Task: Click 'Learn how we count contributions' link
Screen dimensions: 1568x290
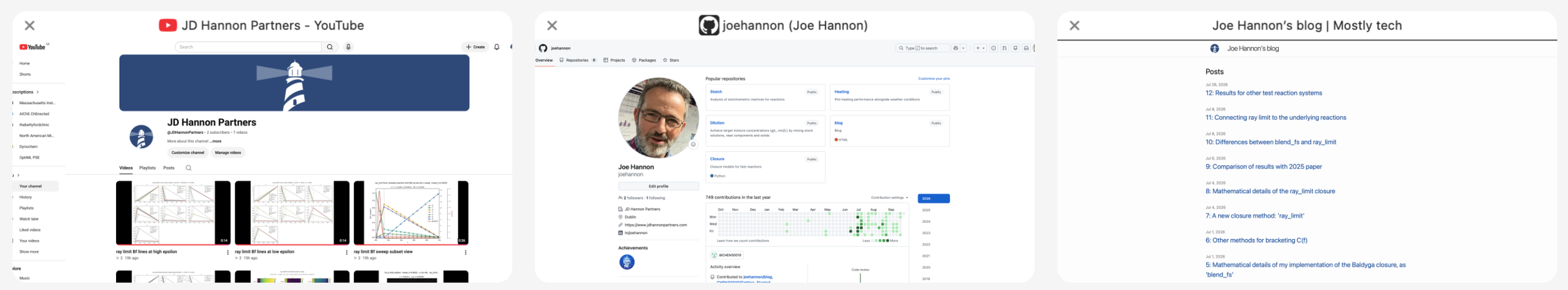Action: 742,241
